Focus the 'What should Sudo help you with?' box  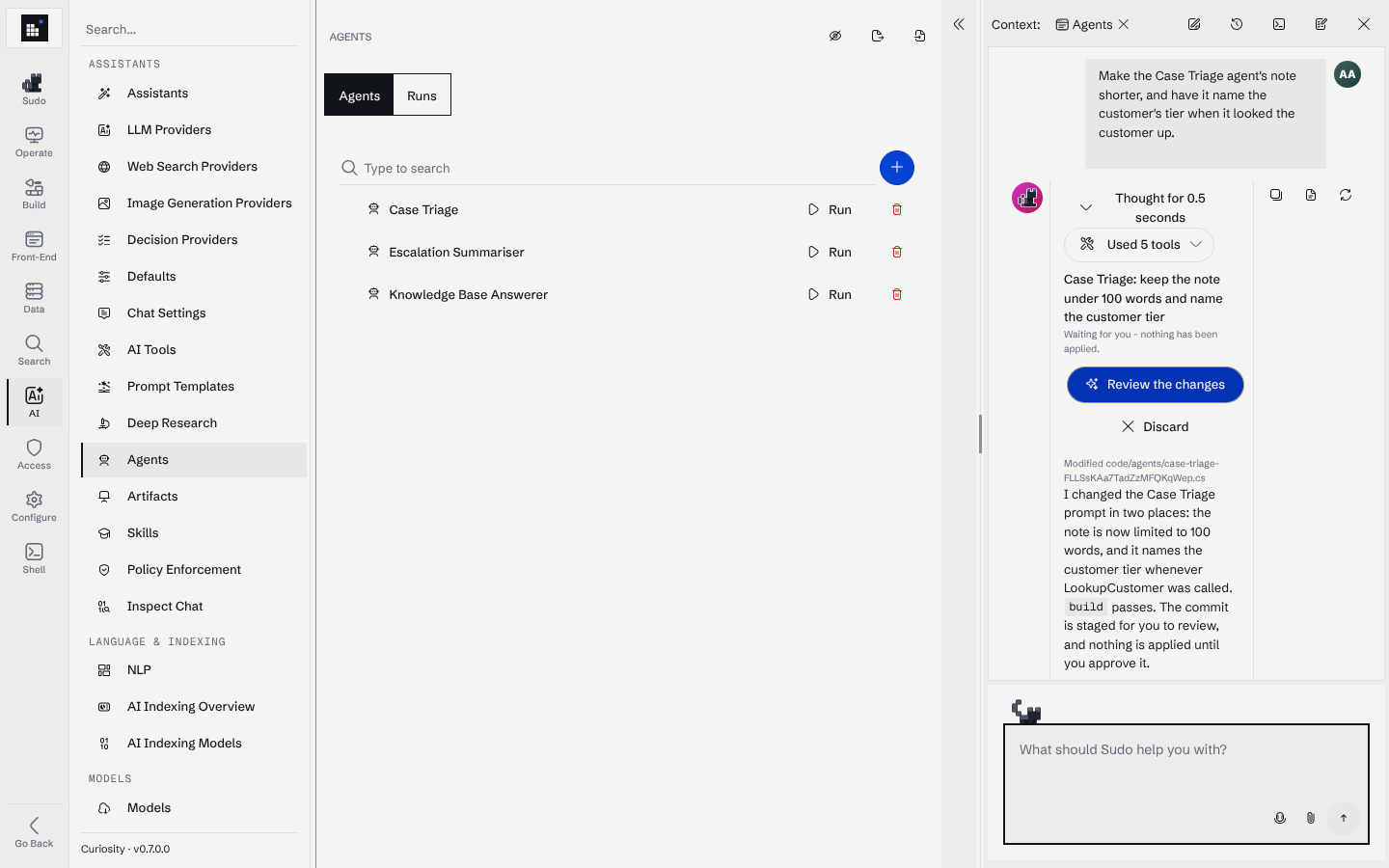tap(1186, 784)
